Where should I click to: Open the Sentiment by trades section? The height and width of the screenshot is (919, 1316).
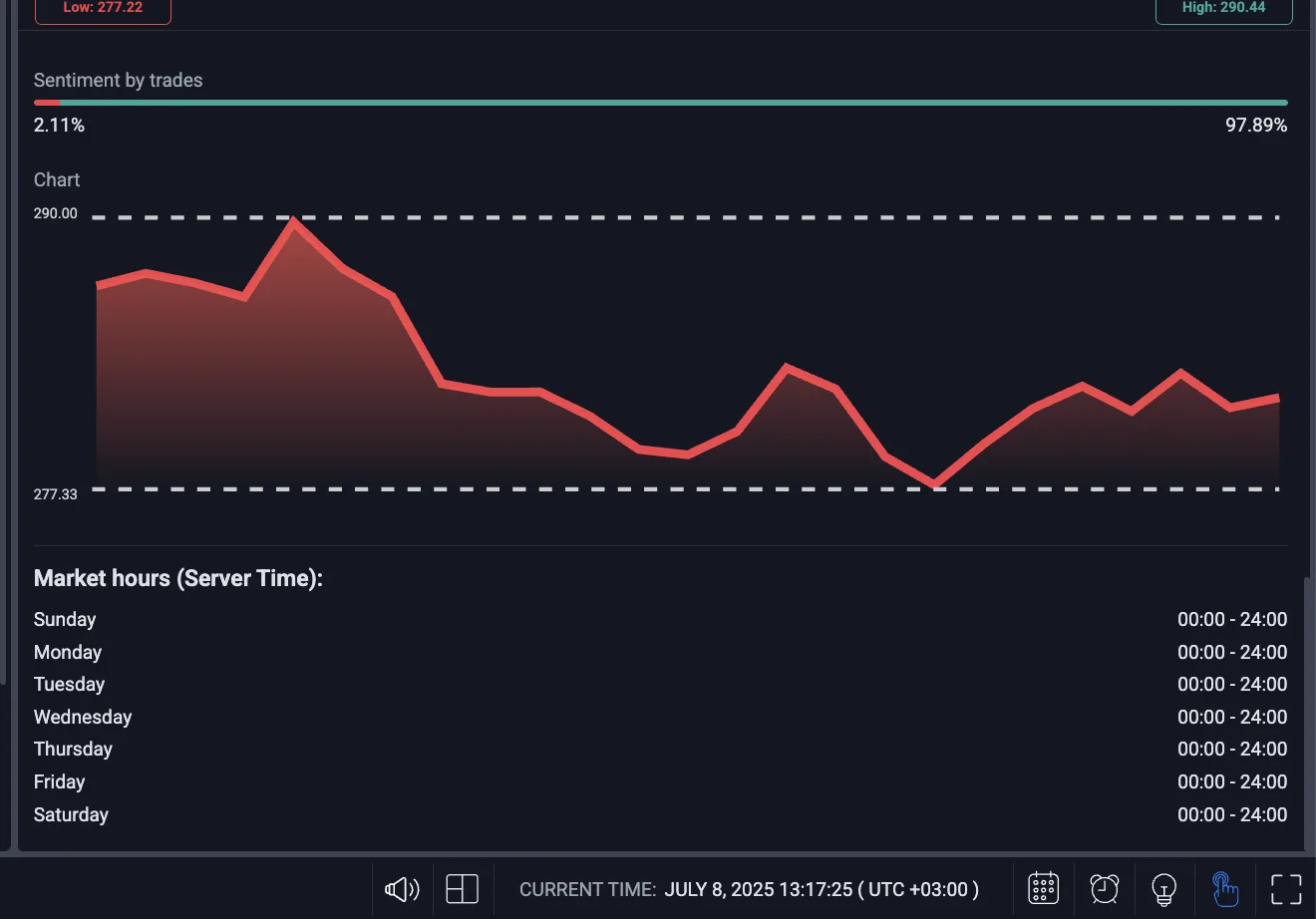click(118, 80)
